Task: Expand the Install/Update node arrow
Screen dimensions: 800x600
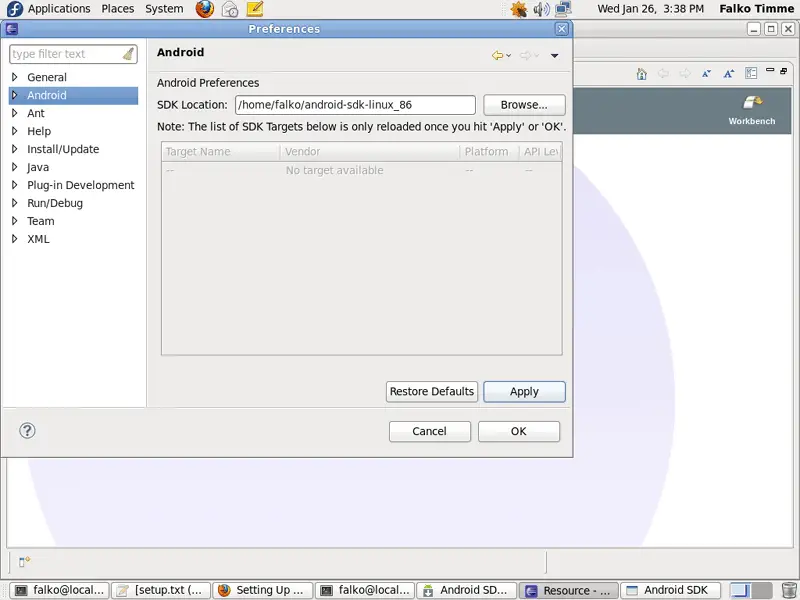Action: pyautogui.click(x=15, y=149)
